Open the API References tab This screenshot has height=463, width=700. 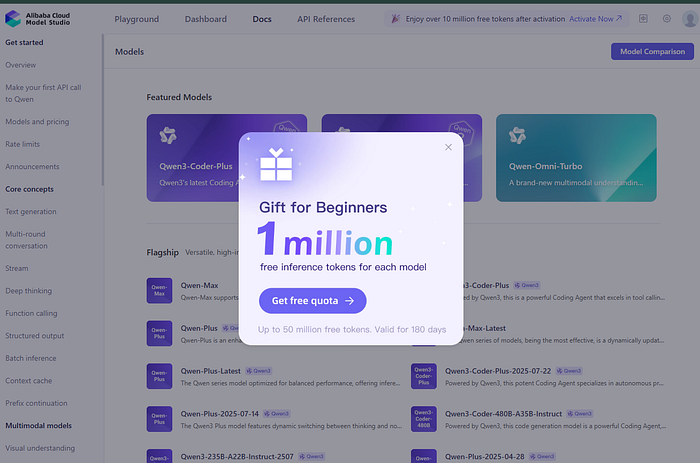coord(326,19)
